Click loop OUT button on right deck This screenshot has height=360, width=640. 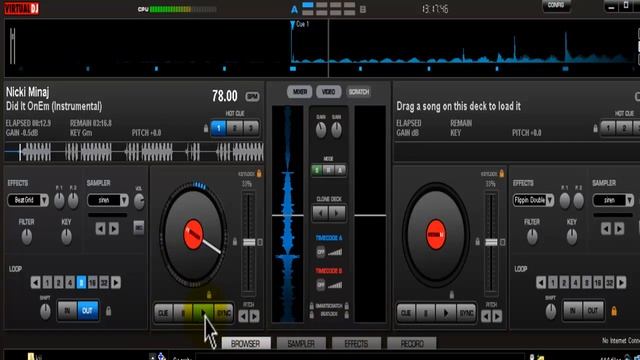click(x=593, y=311)
